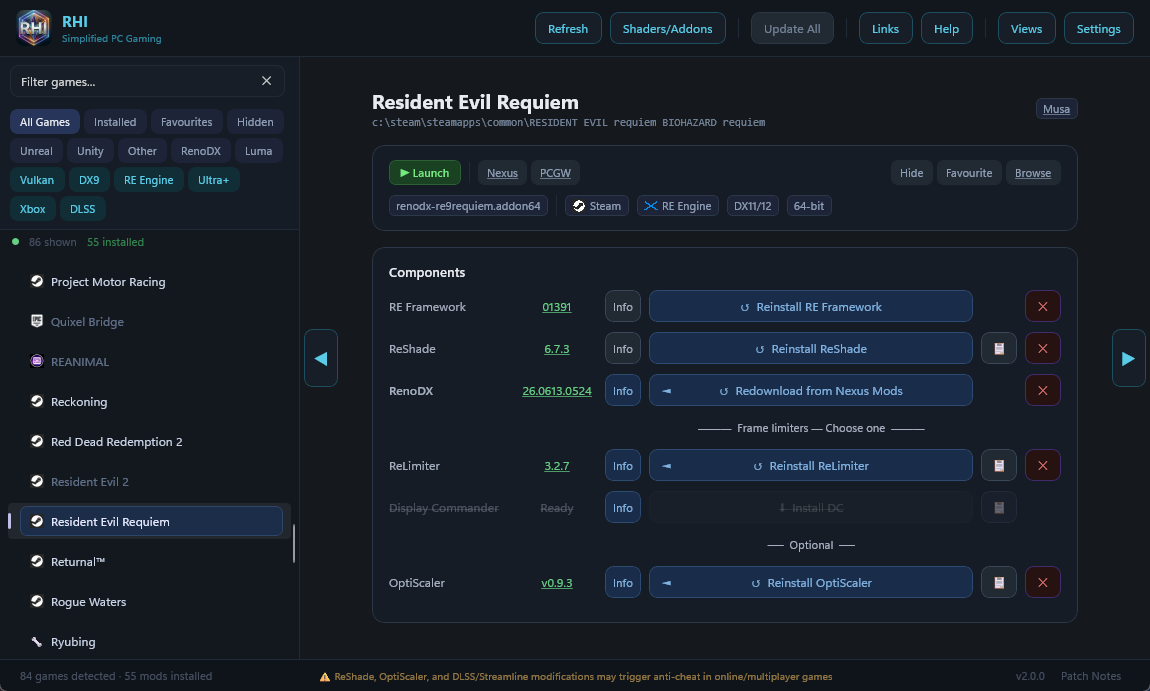Click the game list scrollbar
This screenshot has width=1150, height=691.
tap(294, 544)
